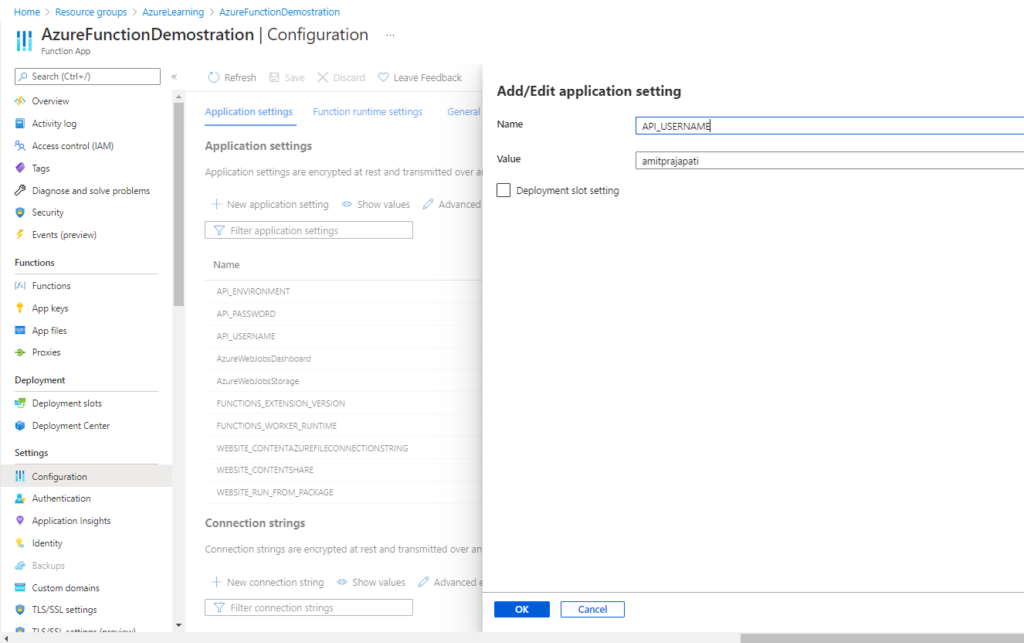Click Home in the breadcrumb

(27, 12)
